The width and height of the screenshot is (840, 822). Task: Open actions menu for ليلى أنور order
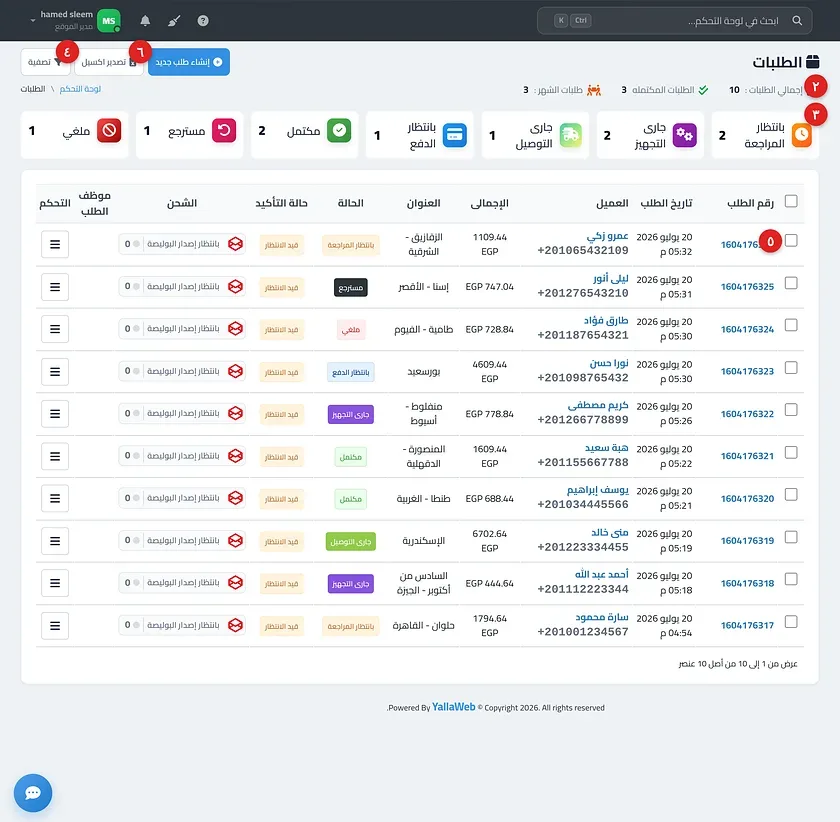[x=55, y=287]
